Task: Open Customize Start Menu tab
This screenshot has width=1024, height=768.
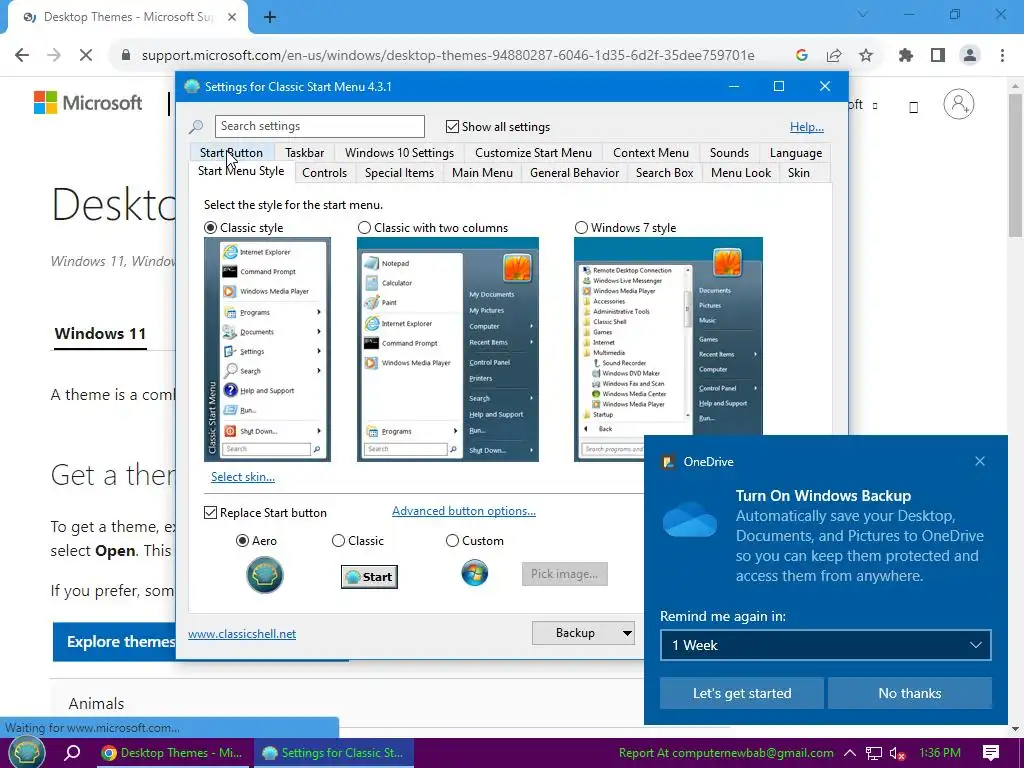Action: tap(534, 153)
